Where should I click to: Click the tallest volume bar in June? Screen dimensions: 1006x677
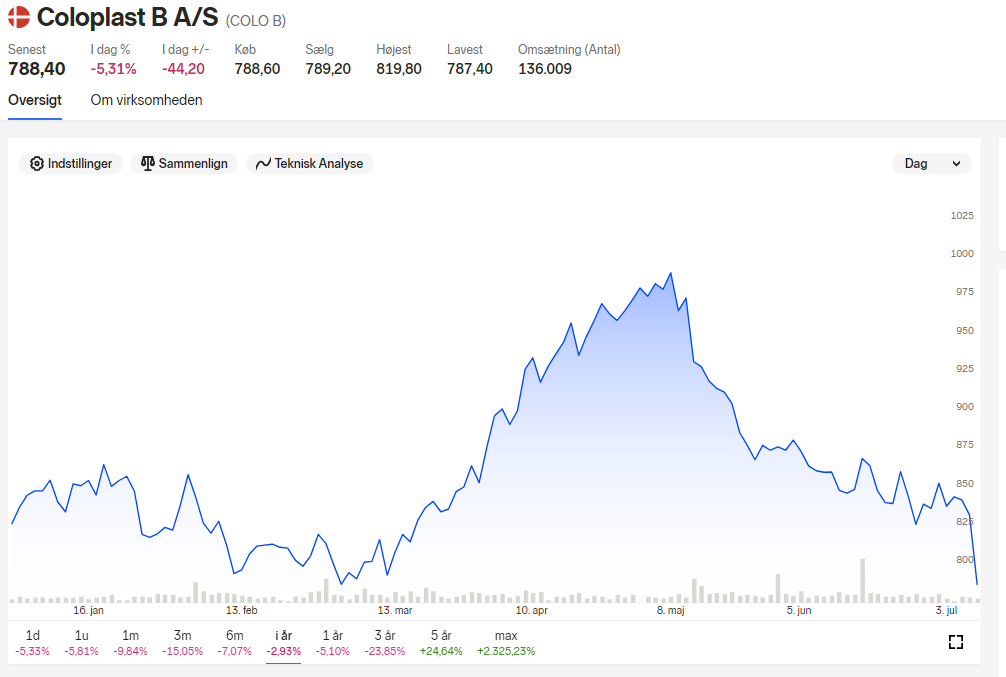point(862,580)
